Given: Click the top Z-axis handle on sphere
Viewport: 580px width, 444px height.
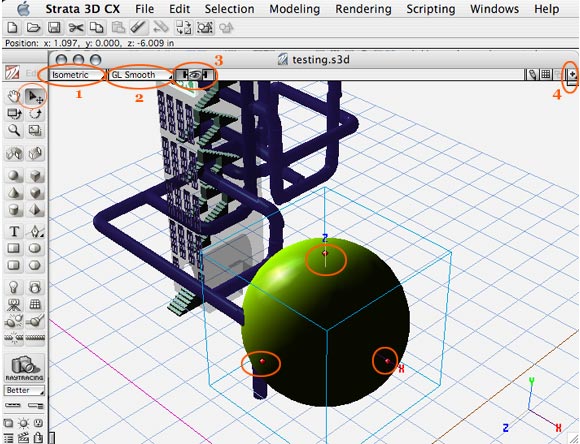Looking at the screenshot, I should point(325,253).
